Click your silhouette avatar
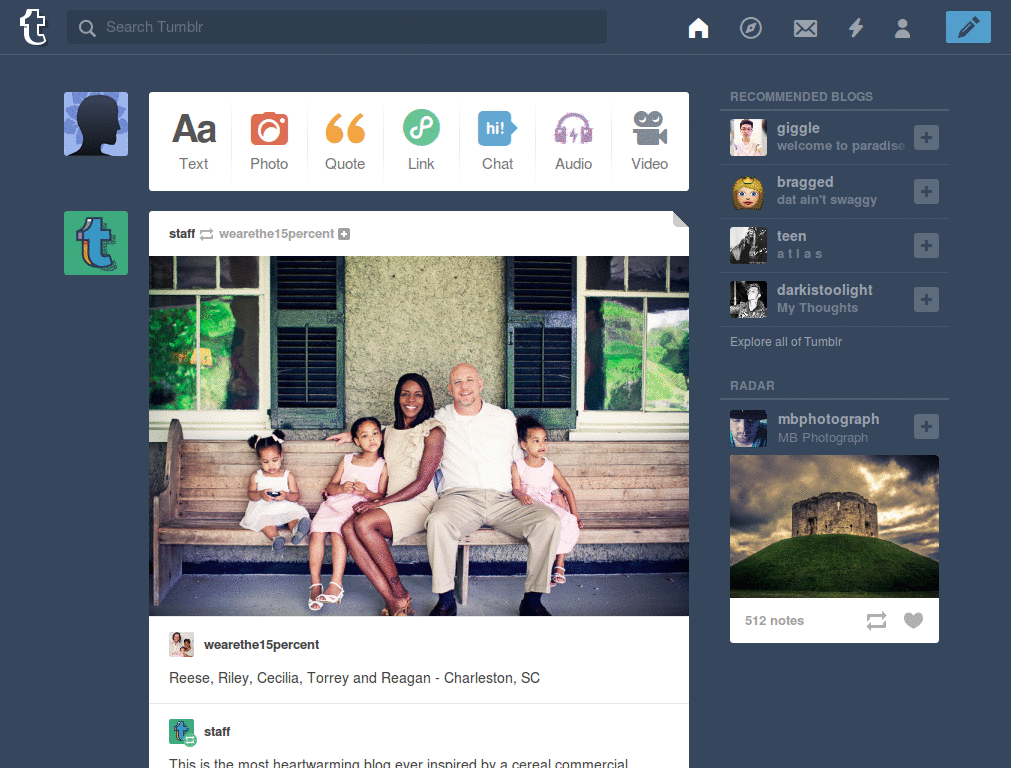 (x=96, y=124)
